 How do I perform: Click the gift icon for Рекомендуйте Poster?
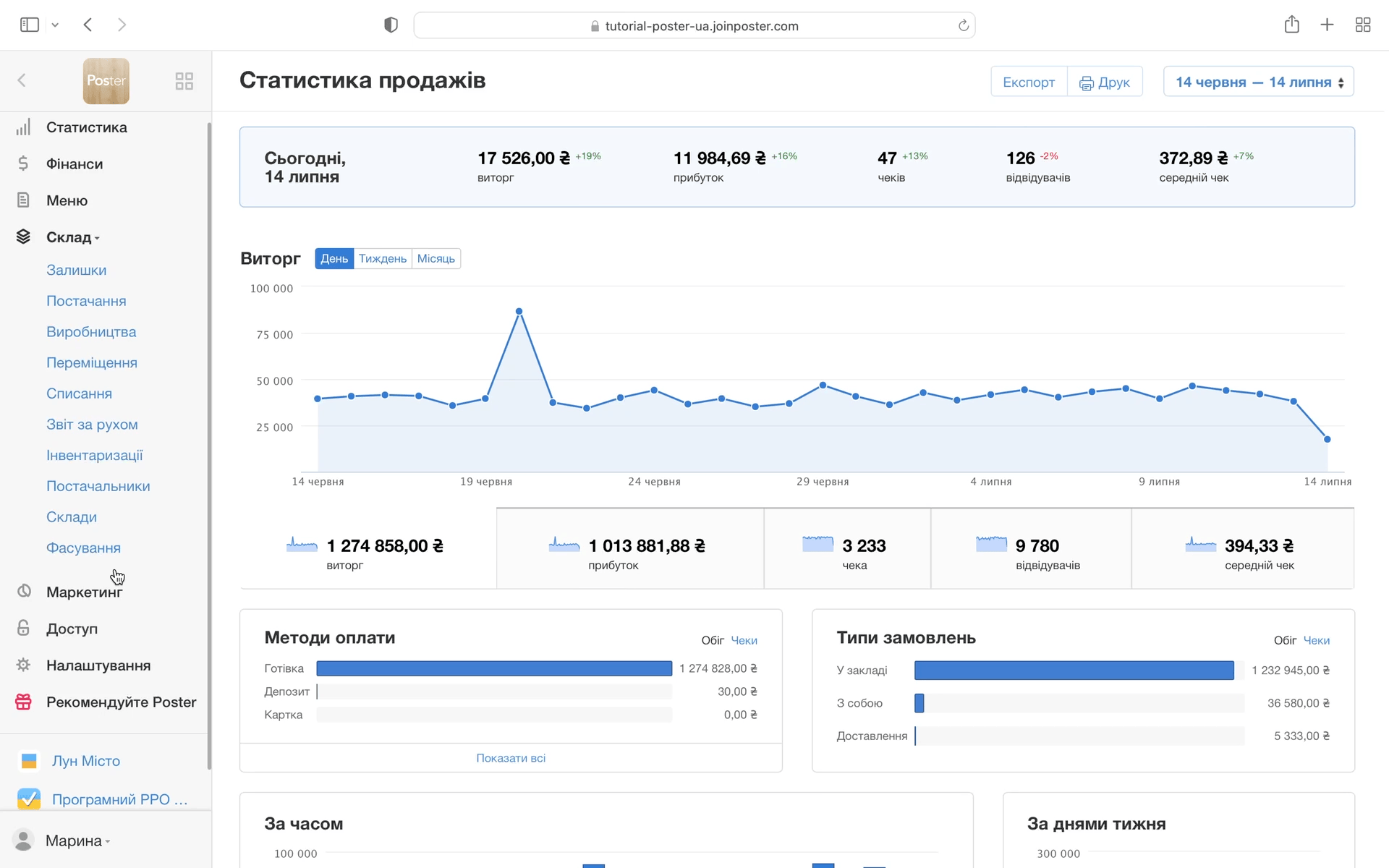(x=23, y=702)
